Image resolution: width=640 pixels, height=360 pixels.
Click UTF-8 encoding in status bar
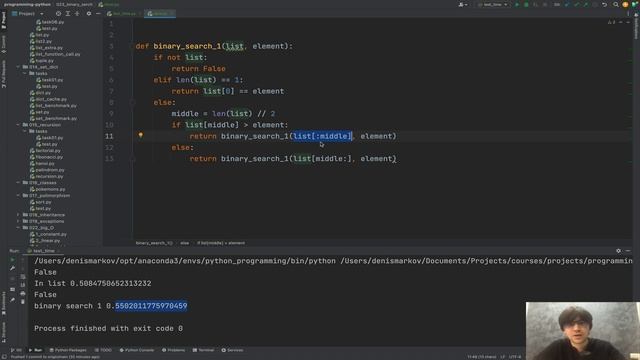click(515, 357)
